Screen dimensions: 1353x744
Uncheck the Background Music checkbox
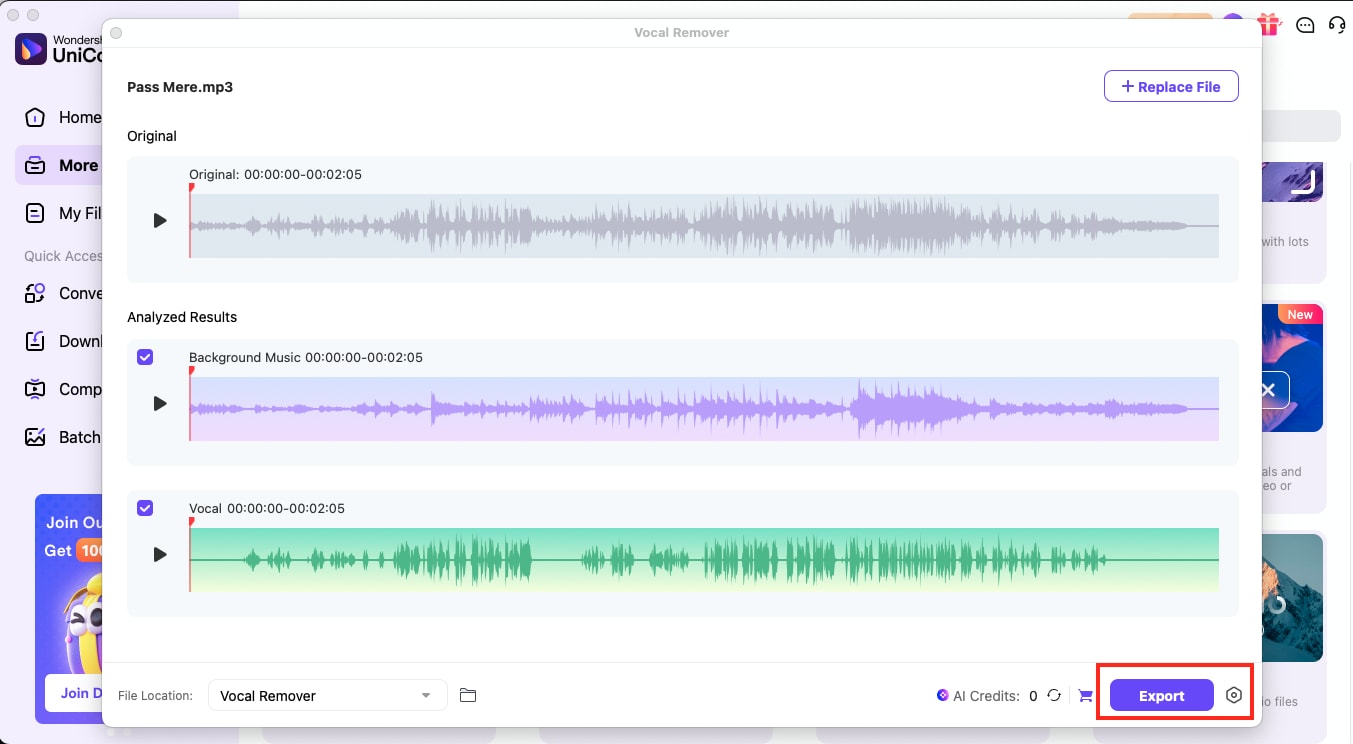coord(145,357)
